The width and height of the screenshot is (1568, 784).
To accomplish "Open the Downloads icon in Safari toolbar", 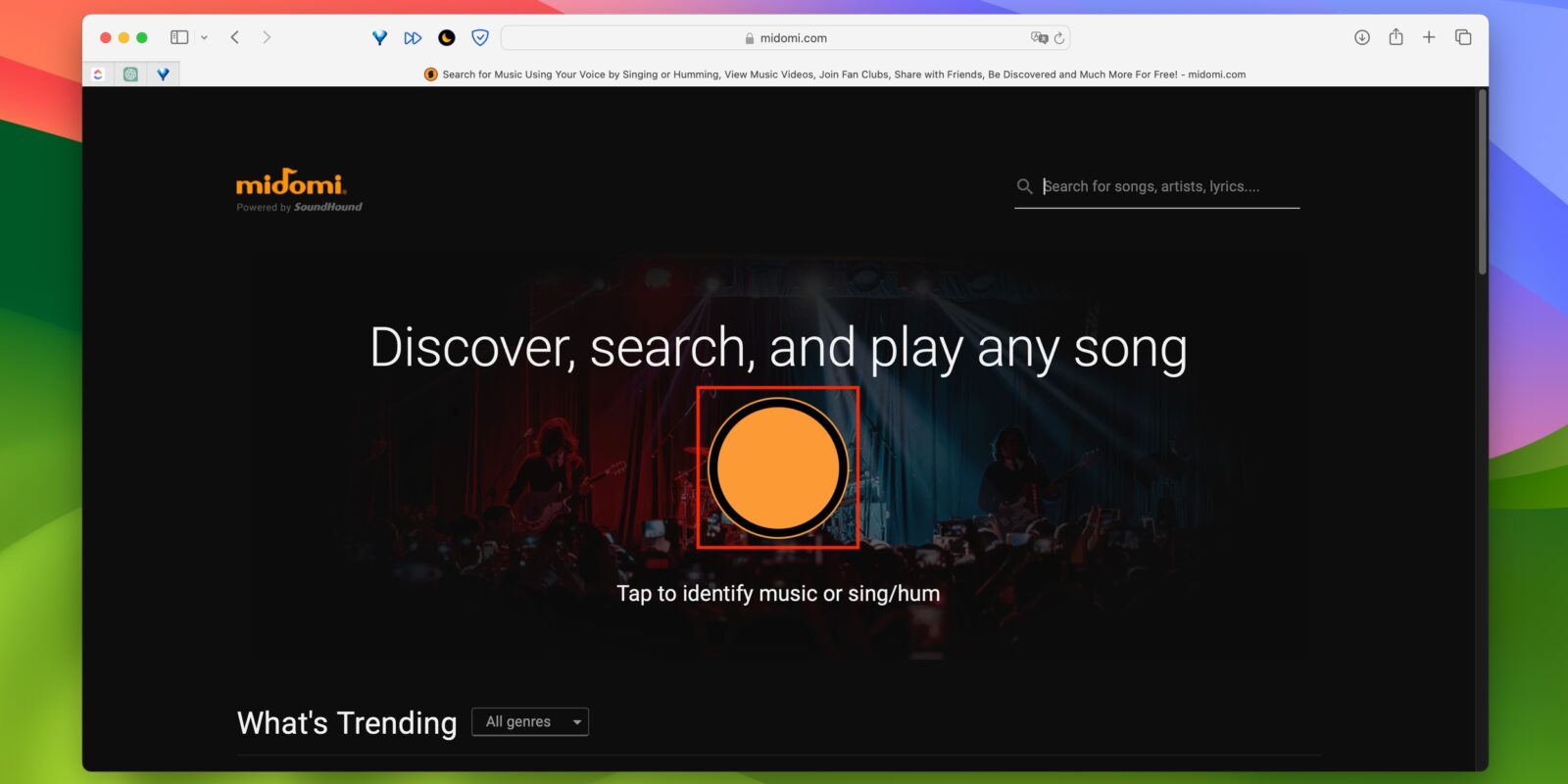I will coord(1361,37).
